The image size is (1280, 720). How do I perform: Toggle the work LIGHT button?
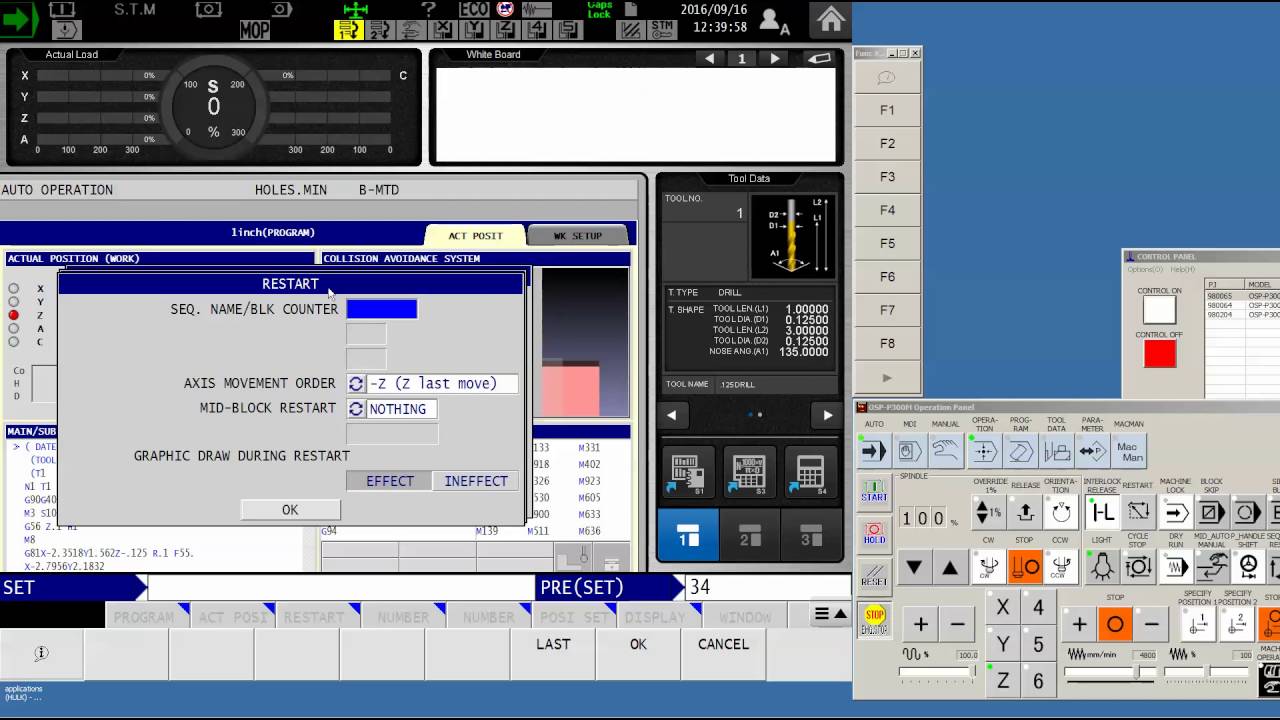[1102, 567]
